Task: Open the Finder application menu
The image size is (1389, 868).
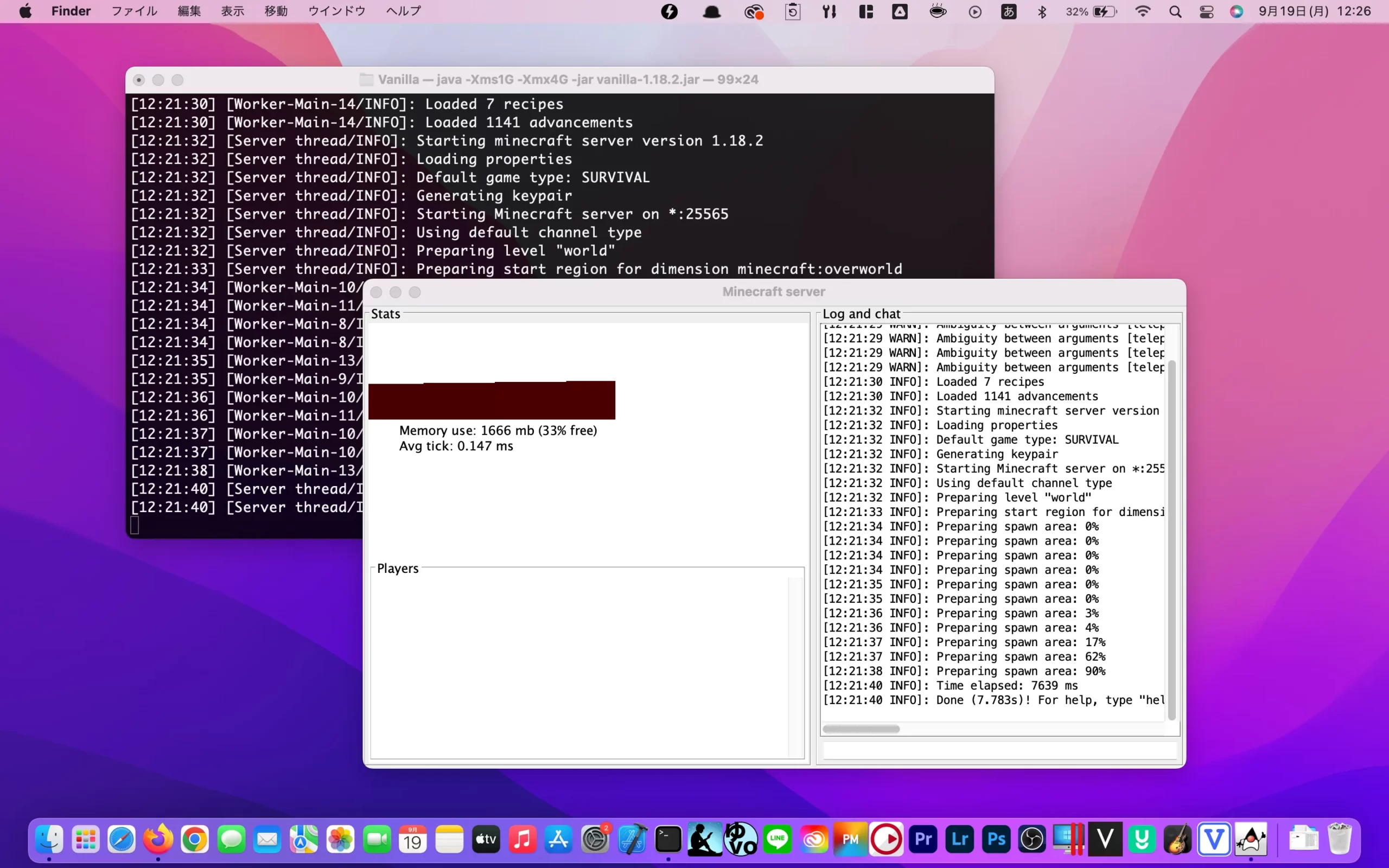Action: coord(71,11)
